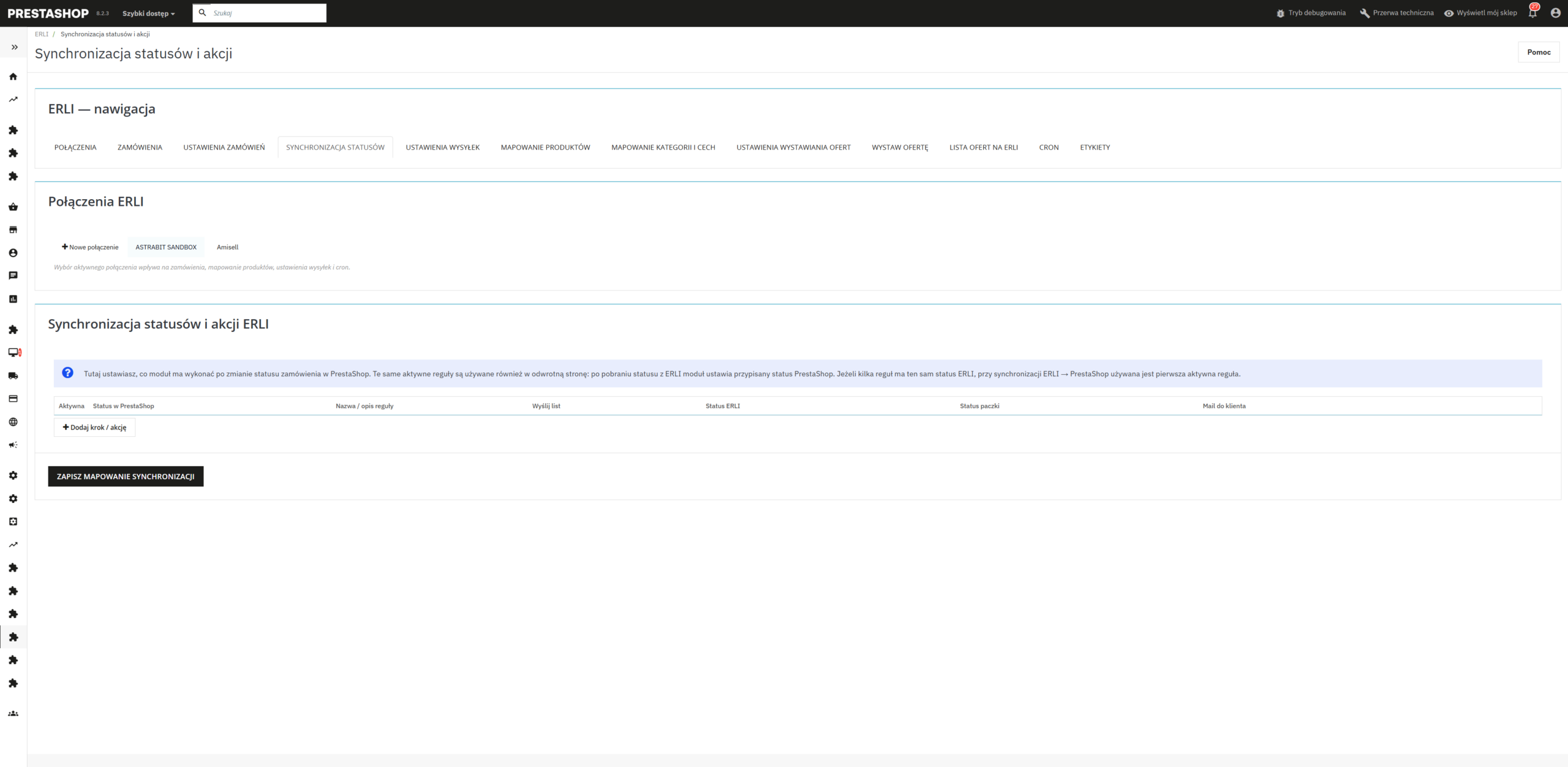Click the Status w PrestaShop column header
The height and width of the screenshot is (767, 1568).
(x=124, y=406)
